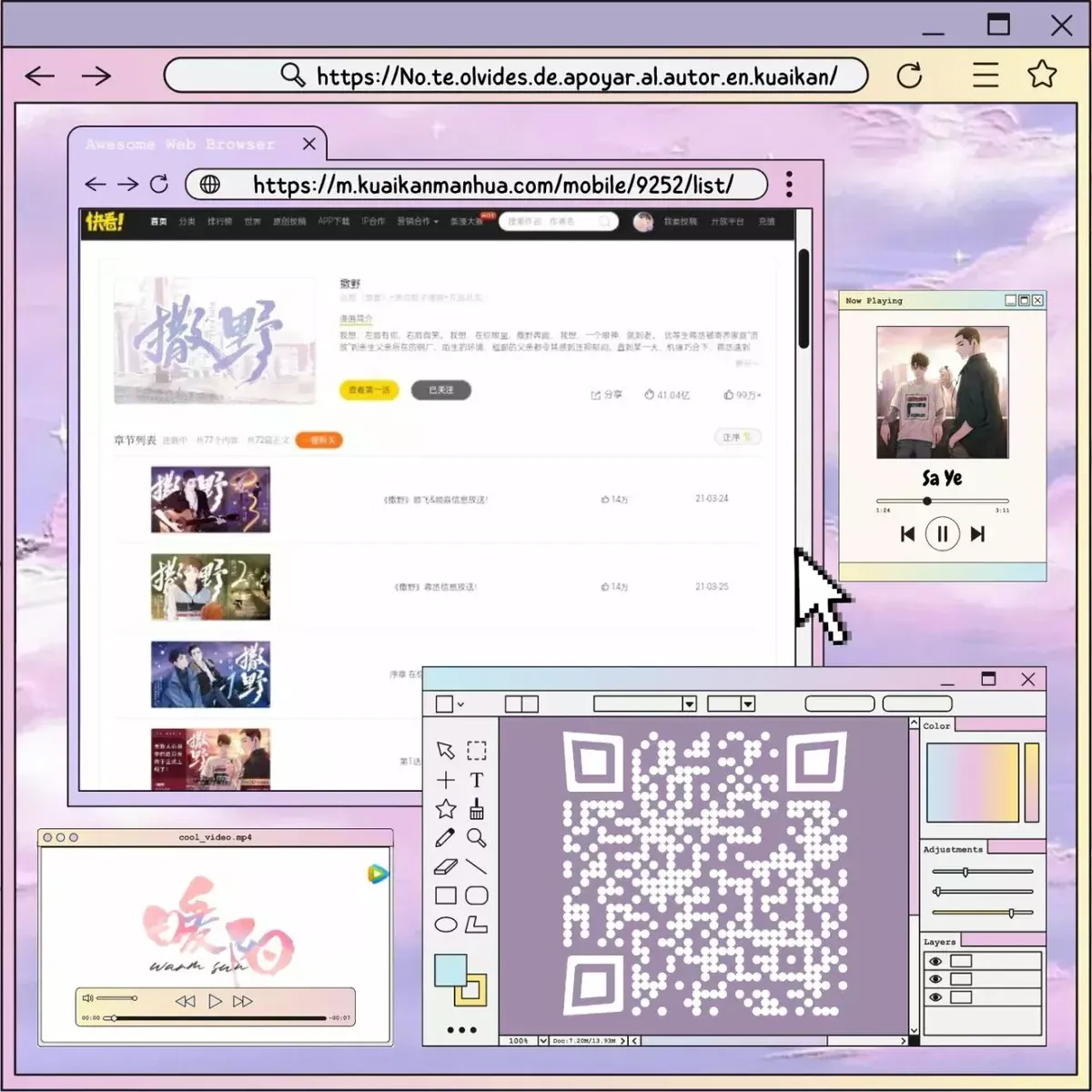Go back with outer browser's left arrow
1092x1092 pixels.
(40, 76)
